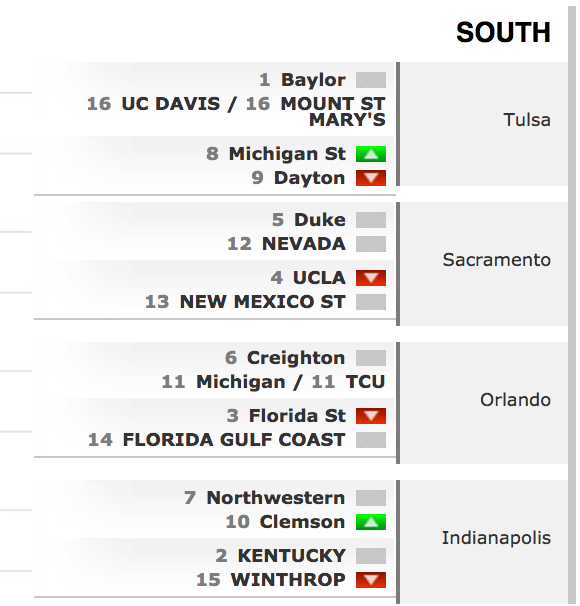Select the Indianapolis site label
Screen dimensions: 580x606
click(496, 538)
